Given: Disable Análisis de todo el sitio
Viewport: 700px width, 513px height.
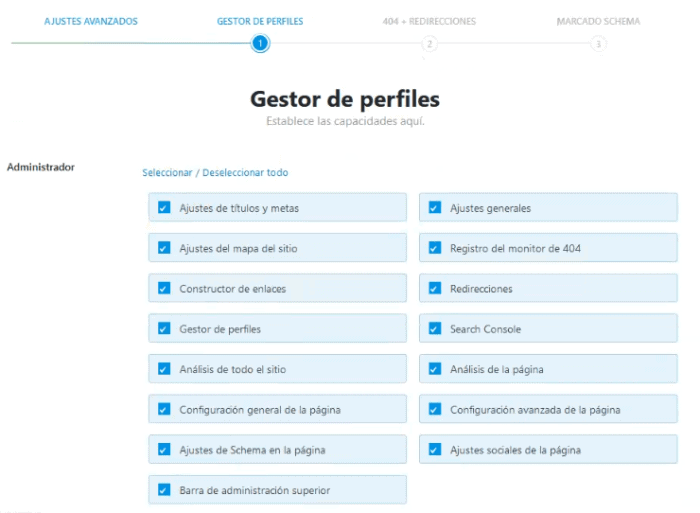Looking at the screenshot, I should coord(164,369).
